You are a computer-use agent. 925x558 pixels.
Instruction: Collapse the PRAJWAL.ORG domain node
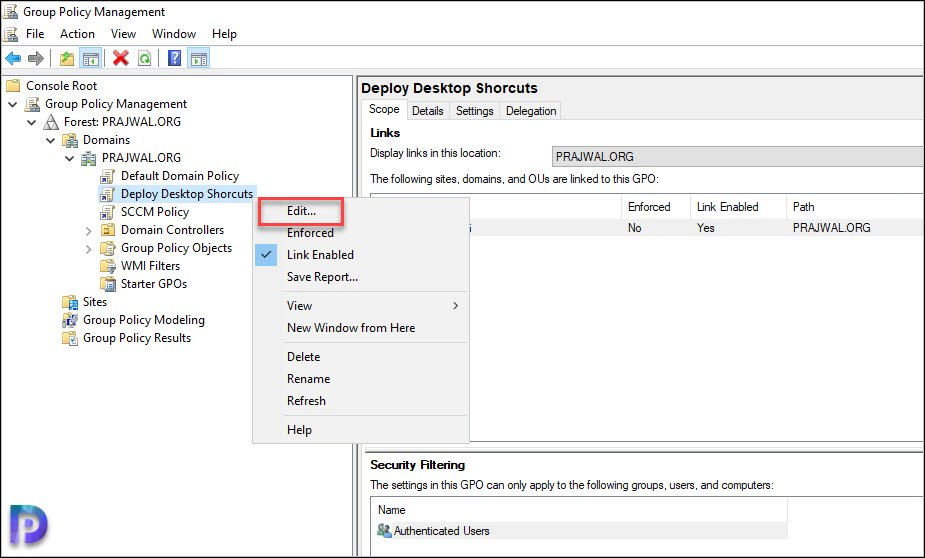pyautogui.click(x=70, y=159)
